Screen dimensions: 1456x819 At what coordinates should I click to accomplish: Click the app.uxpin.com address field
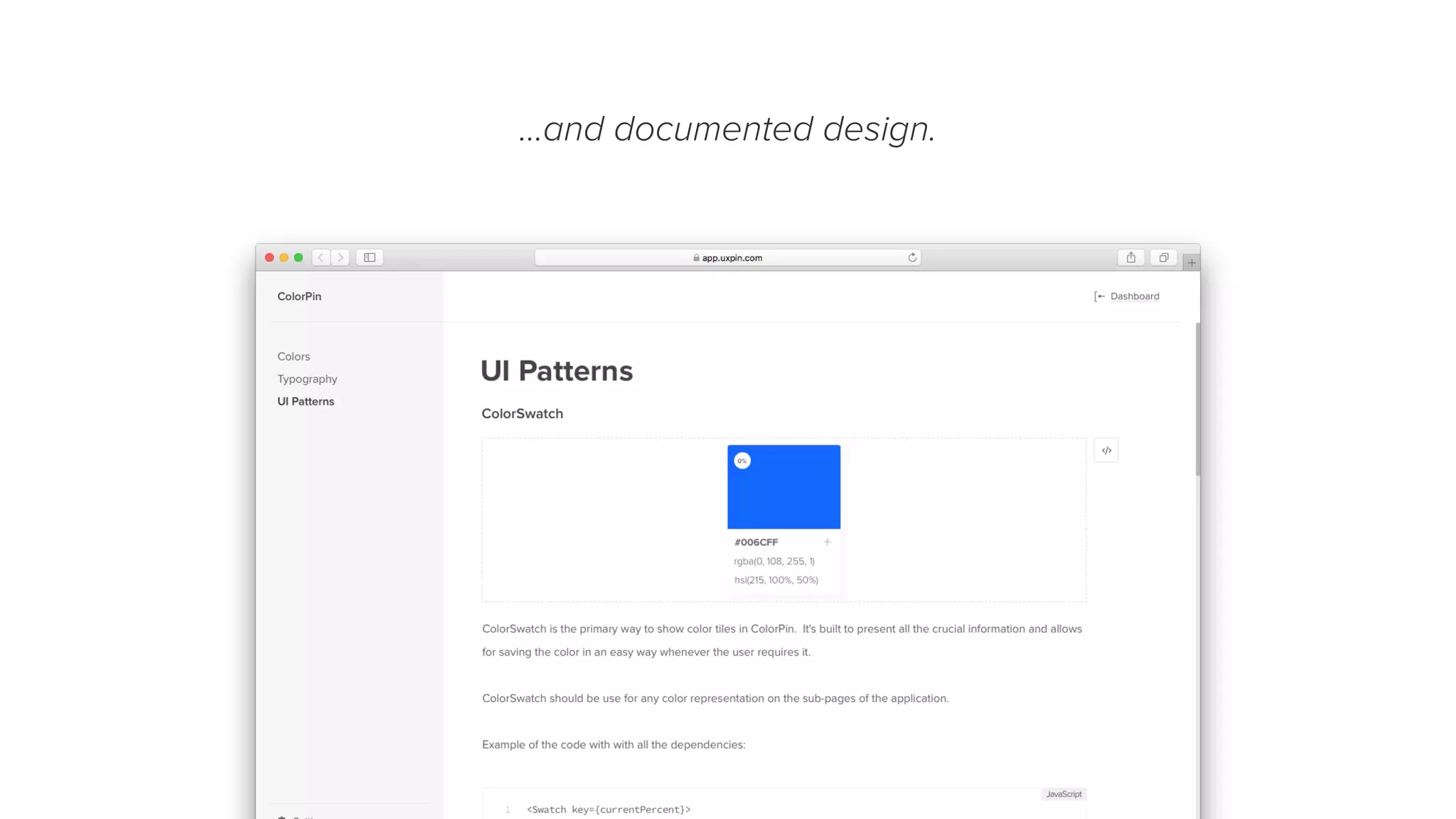pos(727,257)
